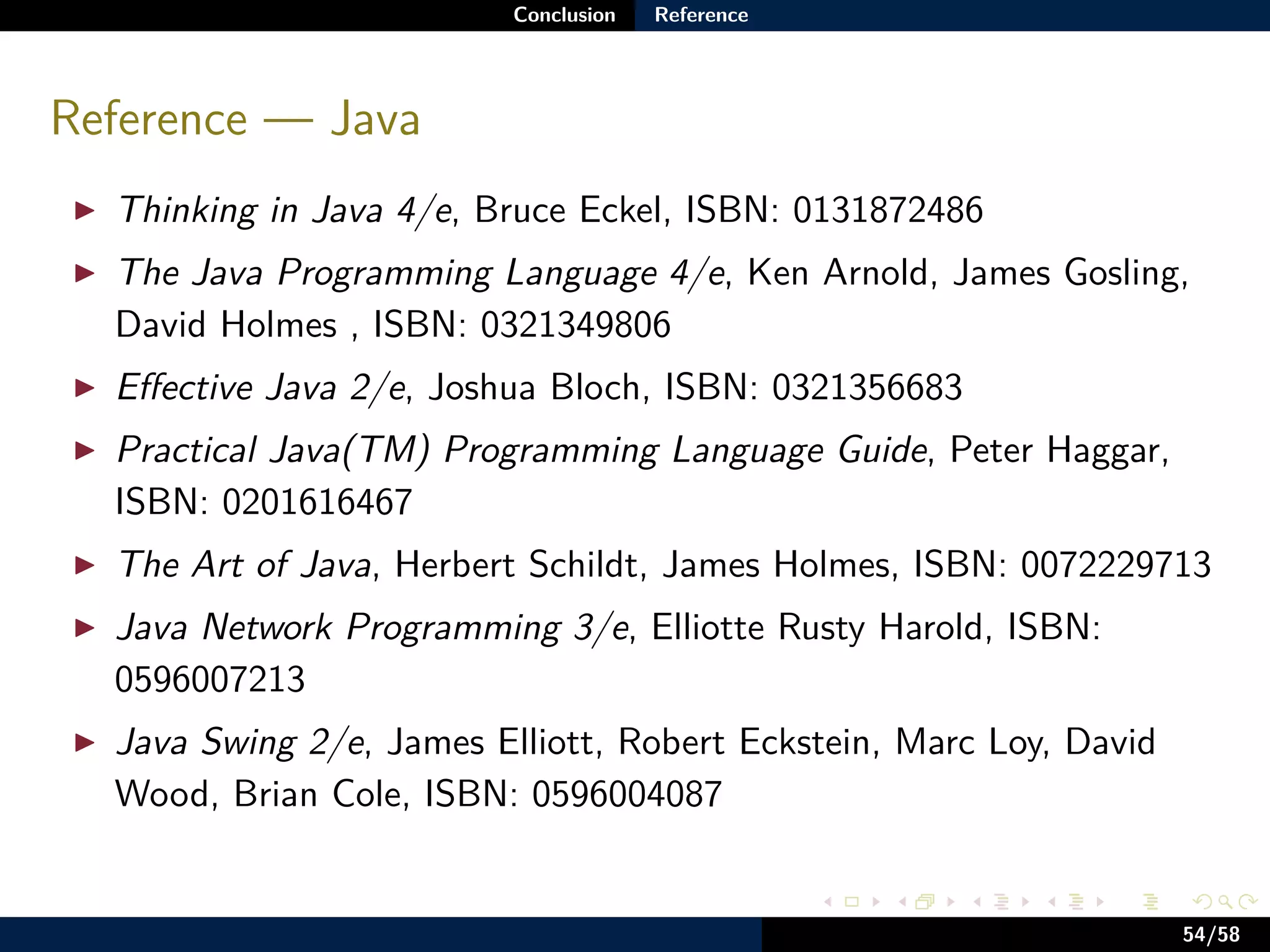
Task: Click 'The Java Programming Language 4/e' title
Action: (422, 273)
